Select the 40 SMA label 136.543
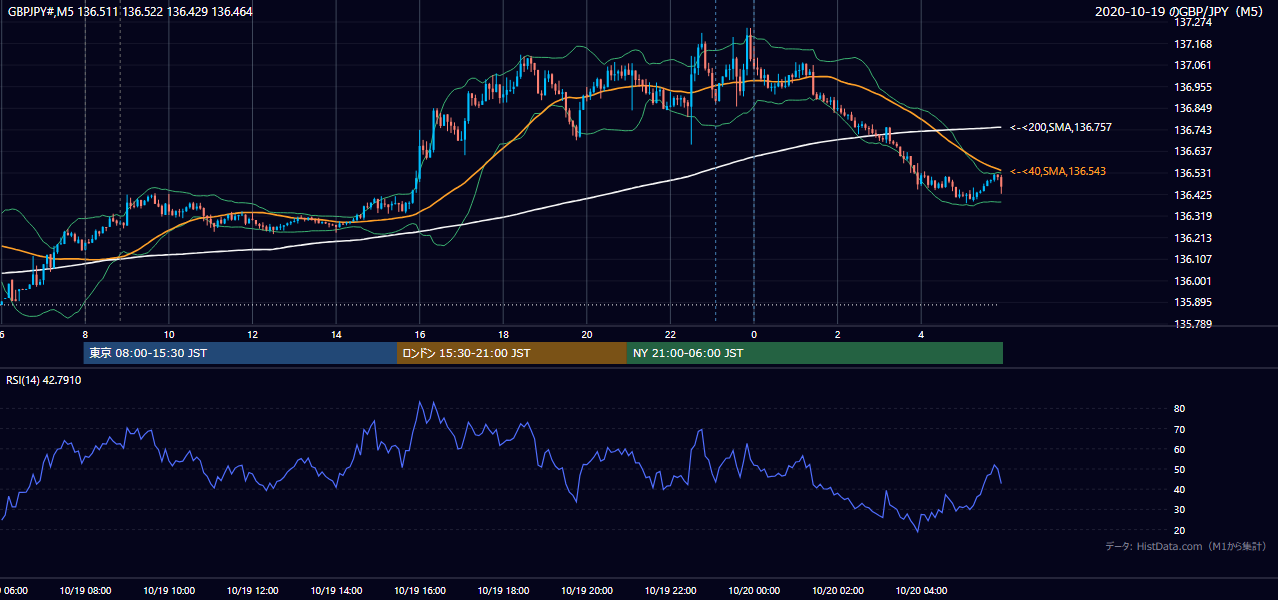This screenshot has width=1278, height=600. coord(1057,172)
